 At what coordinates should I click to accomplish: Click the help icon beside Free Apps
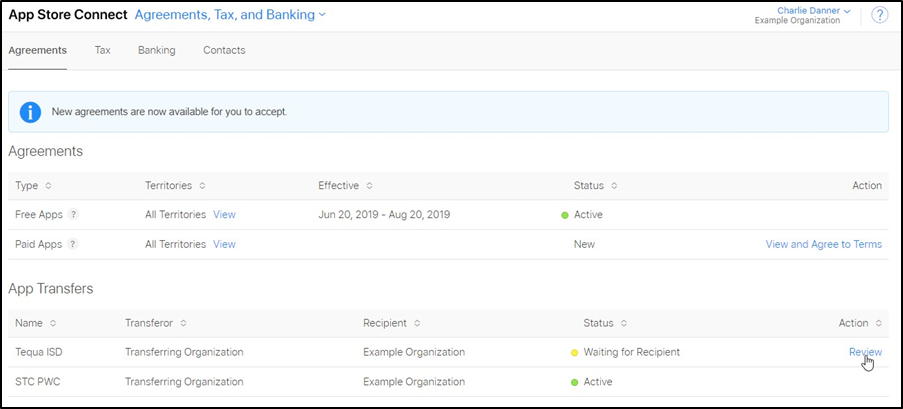(x=72, y=215)
